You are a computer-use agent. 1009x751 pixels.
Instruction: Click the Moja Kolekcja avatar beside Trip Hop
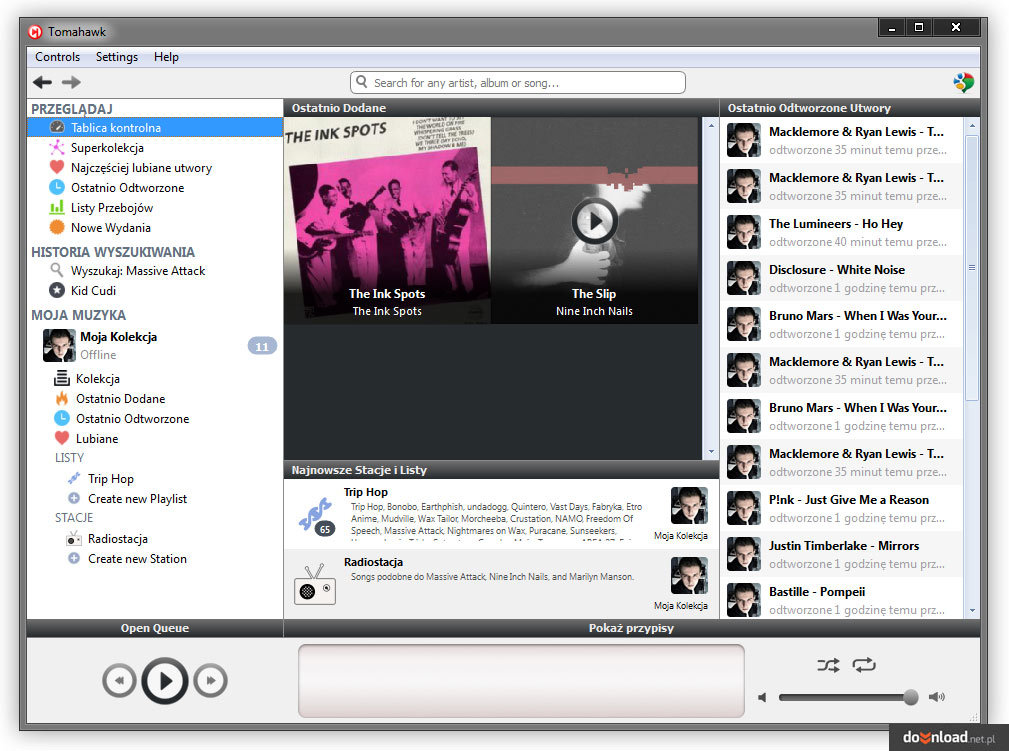(689, 505)
